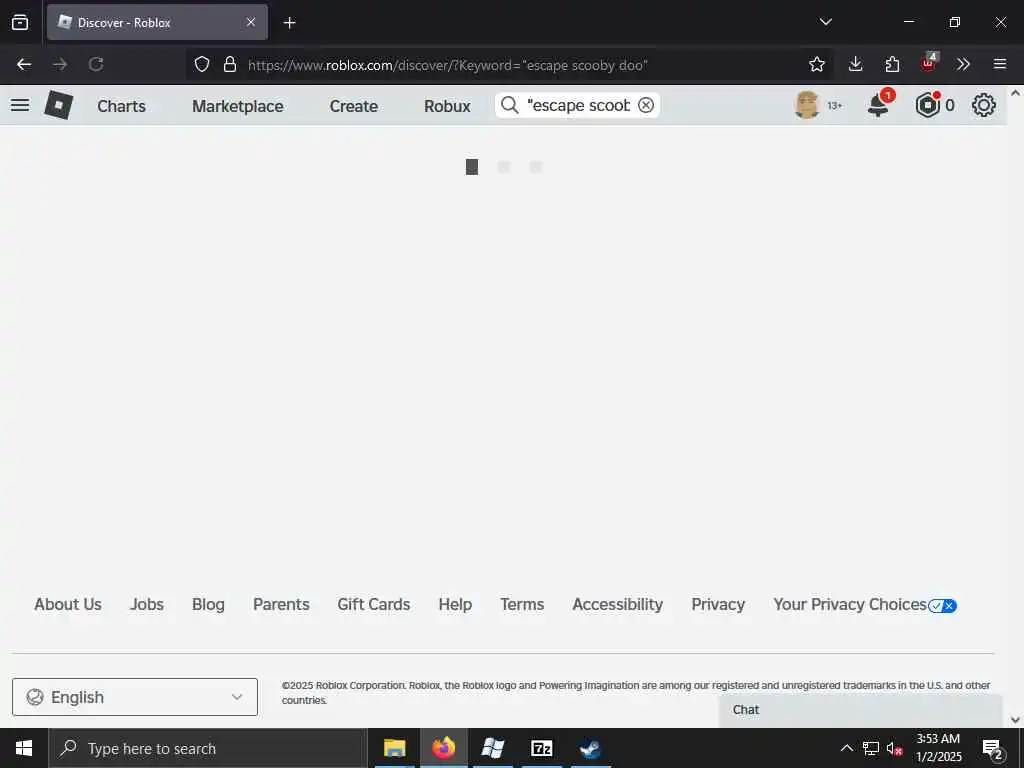Open the Firefox application menu
Screen dimensions: 1024x768
pos(1000,64)
